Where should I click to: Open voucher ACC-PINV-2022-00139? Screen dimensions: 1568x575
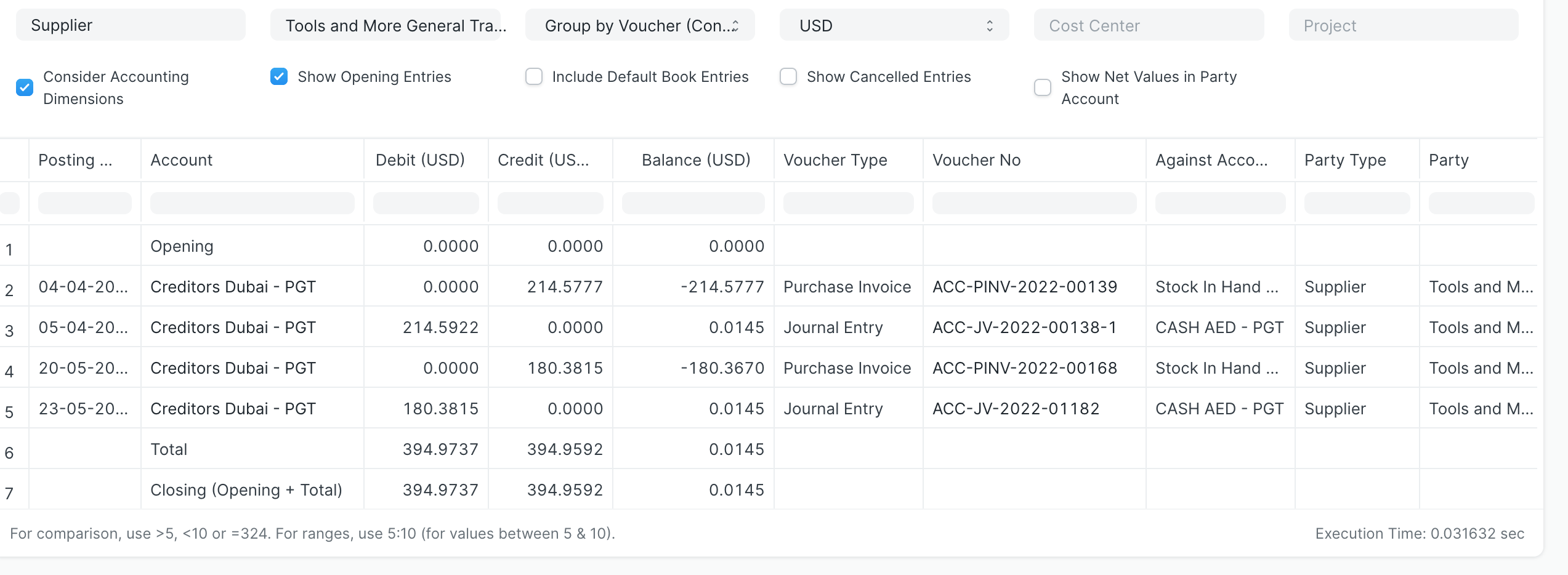pyautogui.click(x=1025, y=287)
